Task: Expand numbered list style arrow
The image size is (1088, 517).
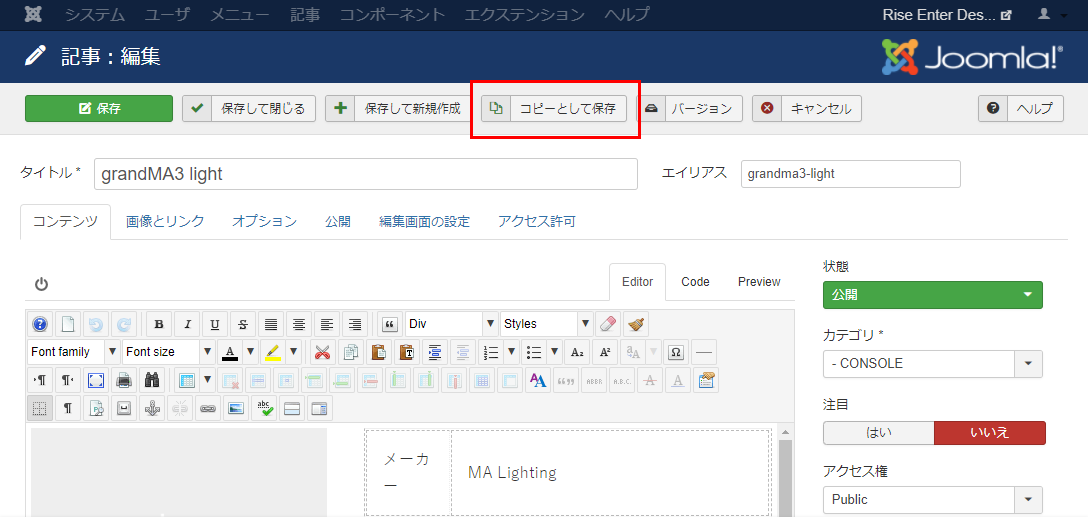Action: pos(512,352)
